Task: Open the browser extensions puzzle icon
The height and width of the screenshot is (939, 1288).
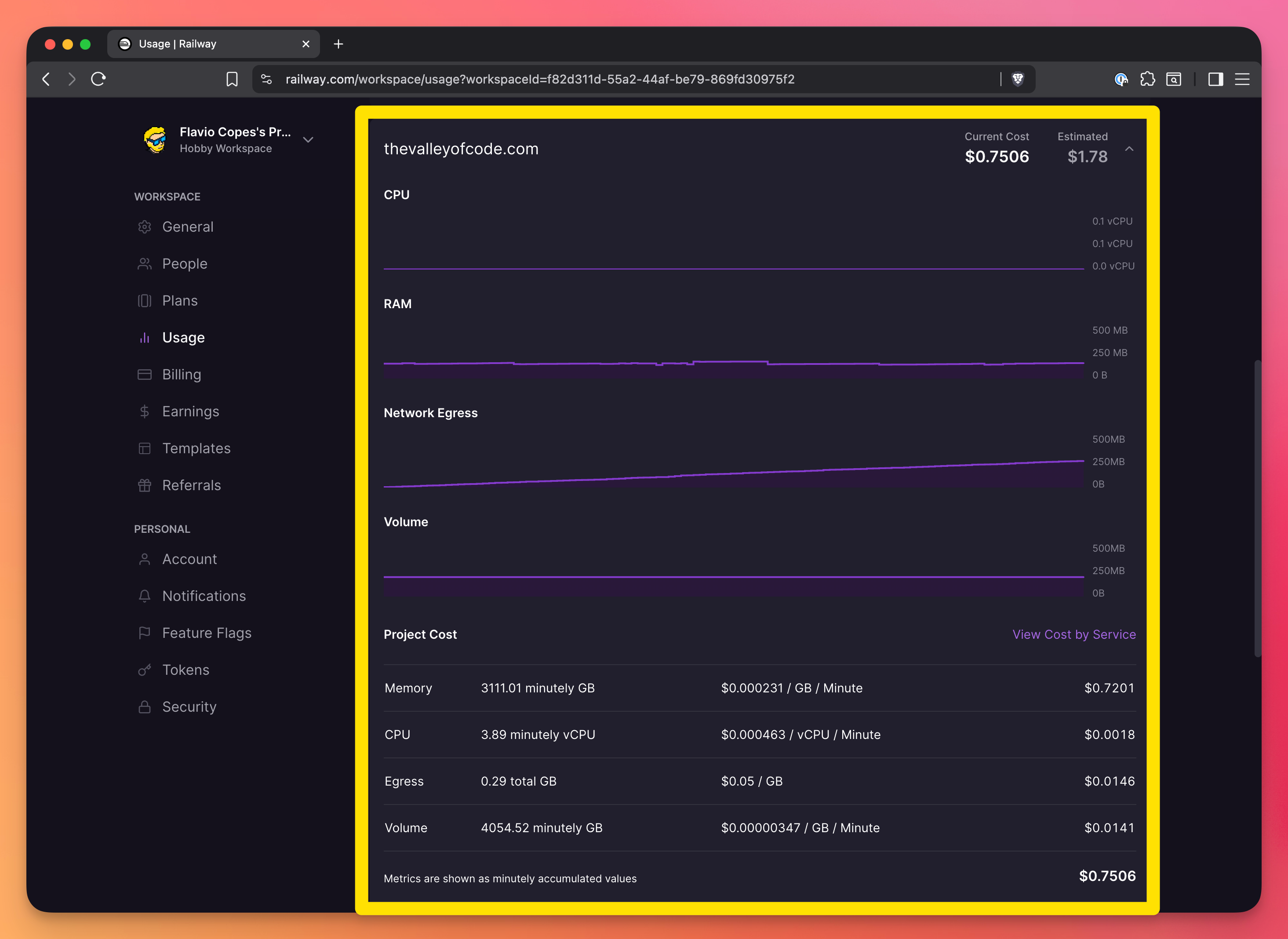Action: point(1147,79)
